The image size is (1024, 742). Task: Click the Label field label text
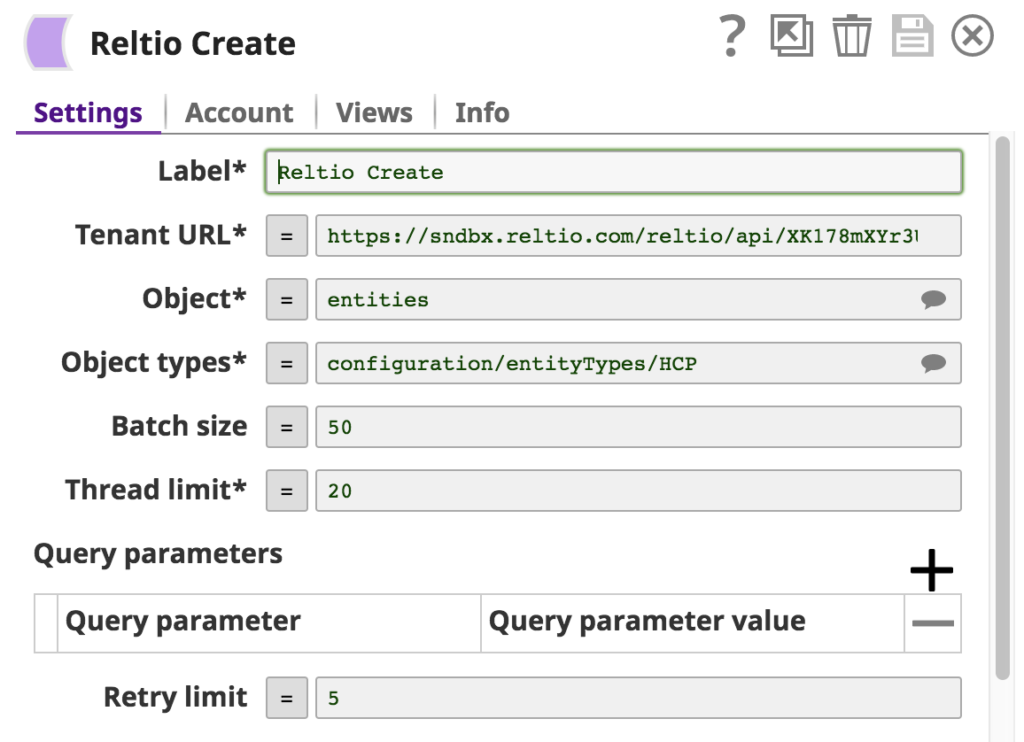tap(202, 171)
